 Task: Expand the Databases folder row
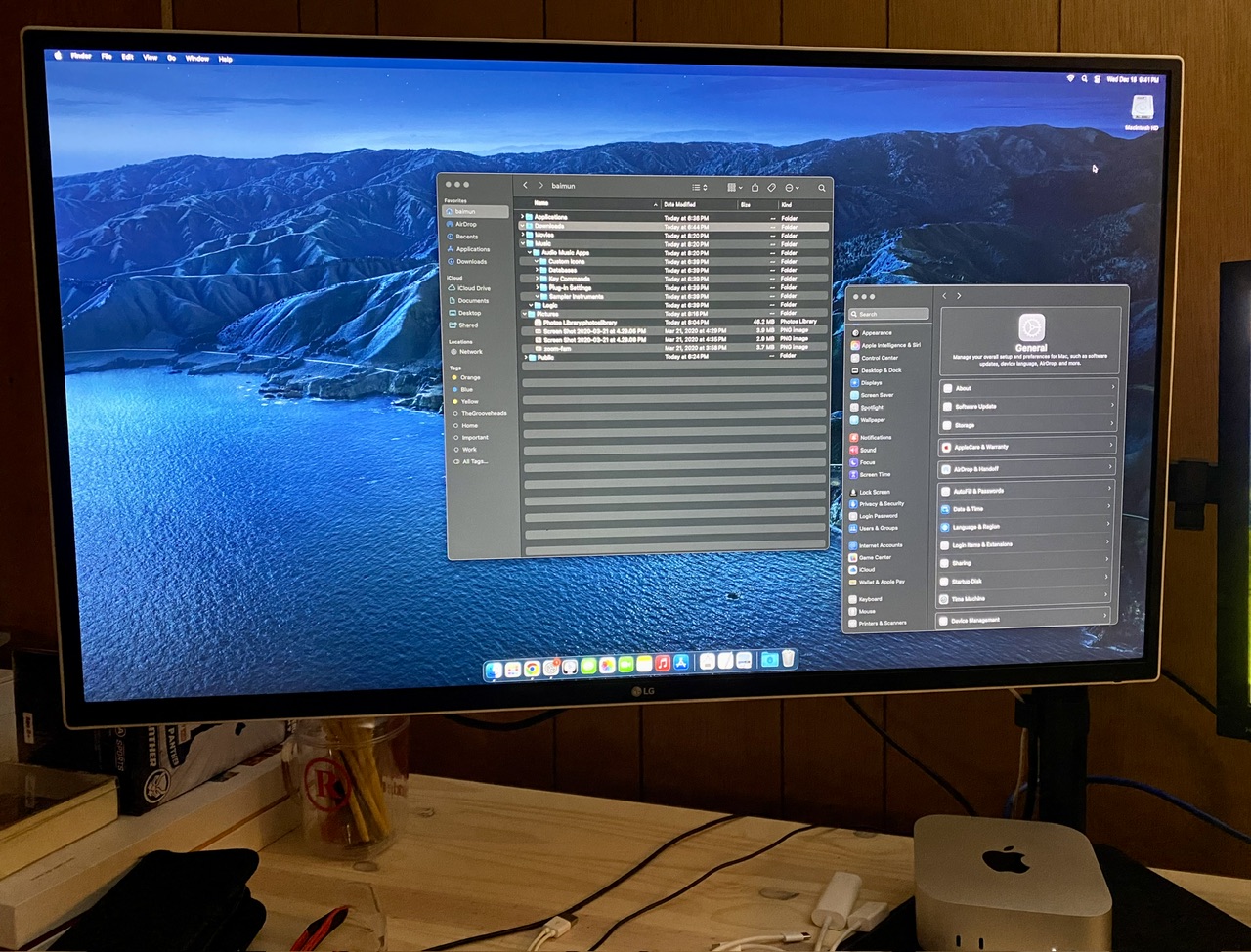point(538,270)
